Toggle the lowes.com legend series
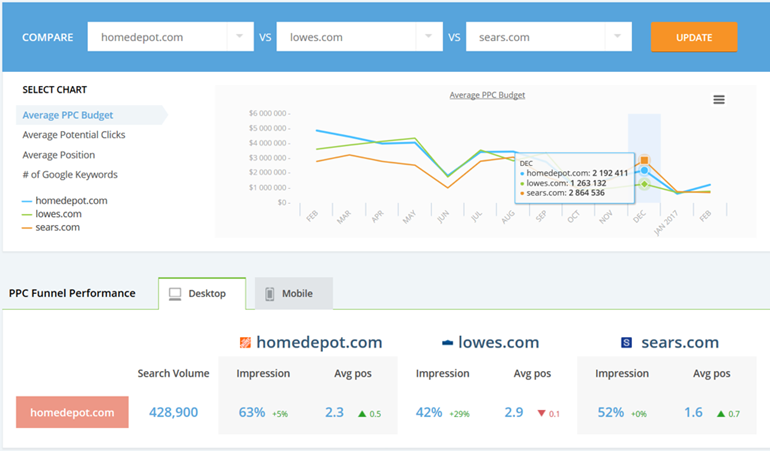770x451 pixels. pyautogui.click(x=52, y=214)
